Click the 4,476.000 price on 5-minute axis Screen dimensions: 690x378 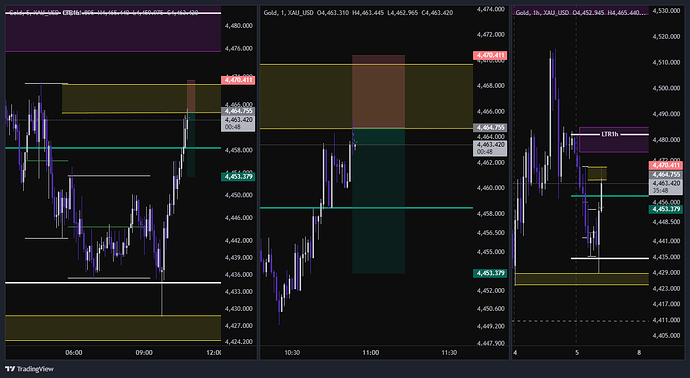(239, 48)
